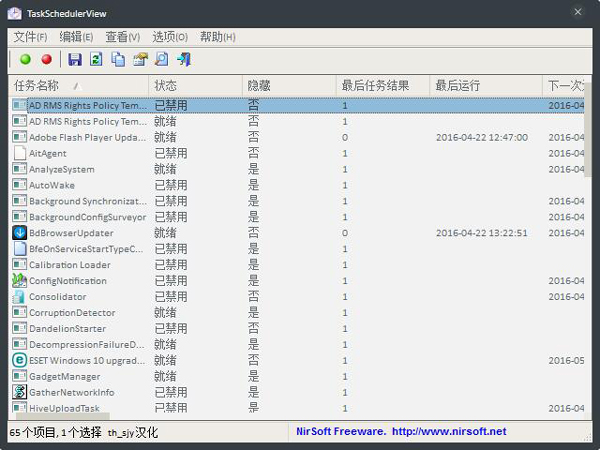Select the DecompressionFailureD... task name
The image size is (600, 450).
click(x=87, y=345)
